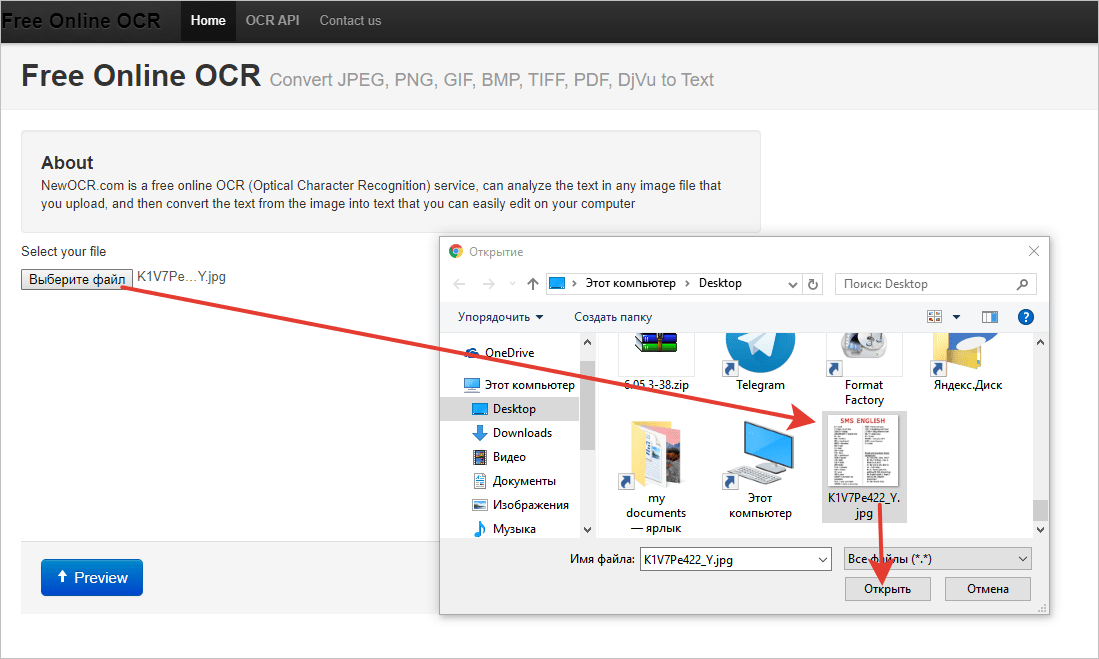Toggle the preview pane icon
This screenshot has width=1099, height=659.
(x=990, y=317)
